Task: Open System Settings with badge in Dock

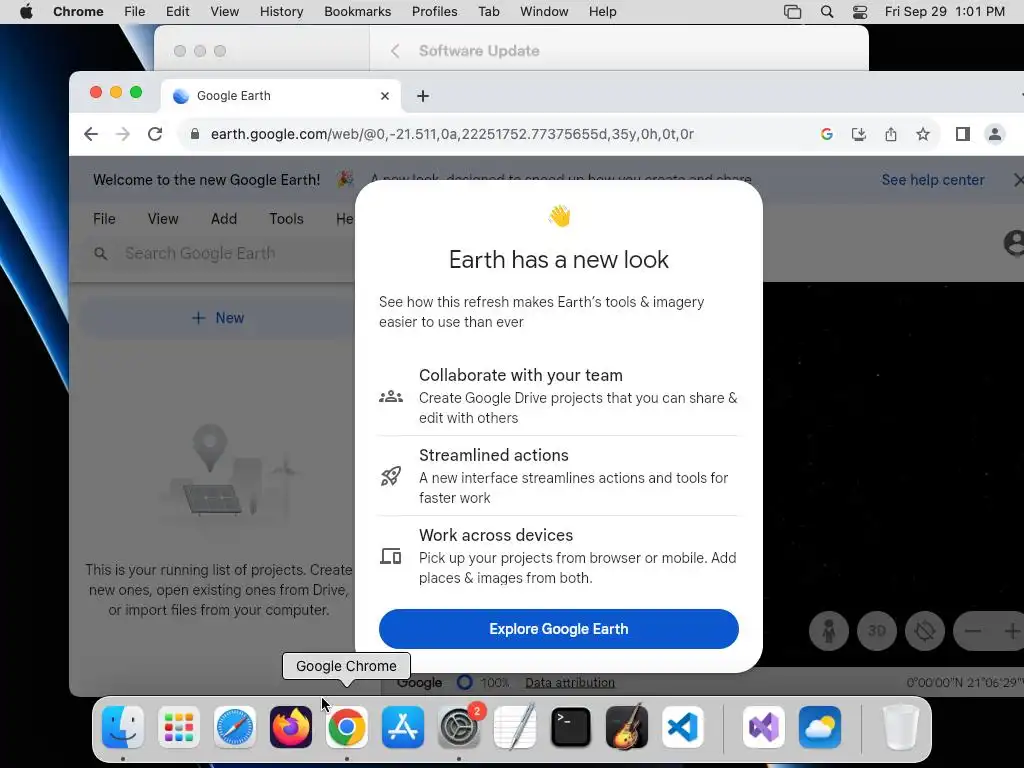Action: [459, 727]
